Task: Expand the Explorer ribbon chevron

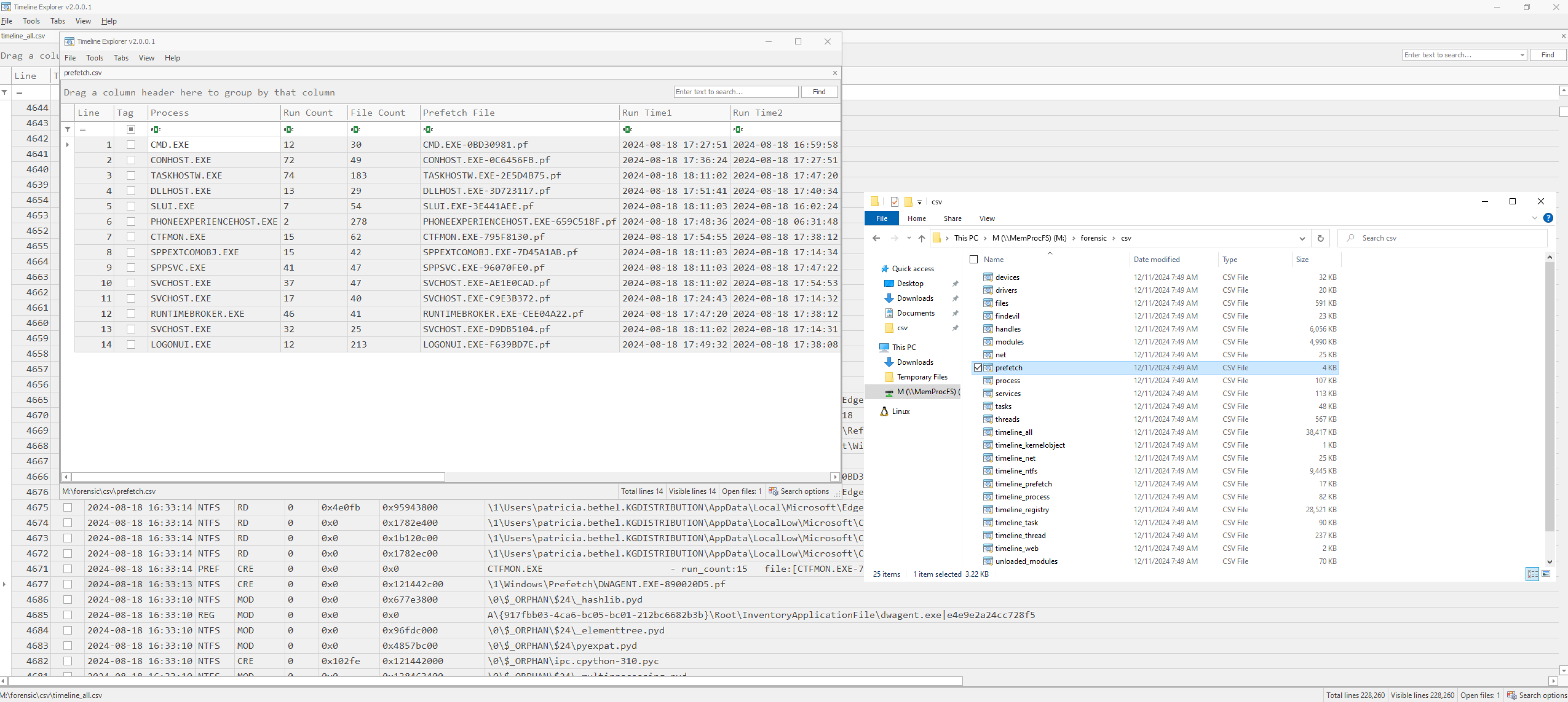Action: point(1534,218)
